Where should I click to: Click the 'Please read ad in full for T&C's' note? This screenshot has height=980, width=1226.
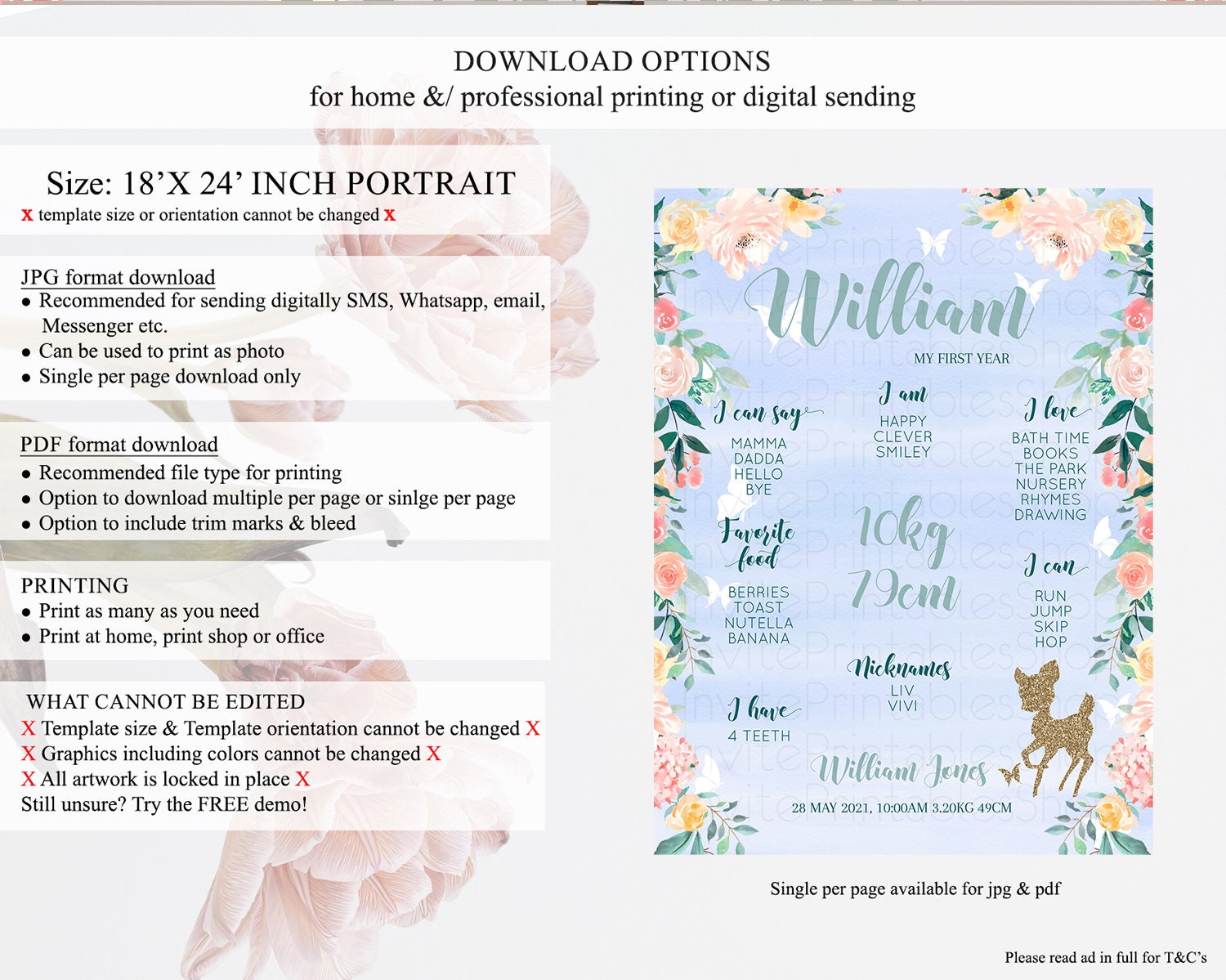pyautogui.click(x=1106, y=957)
